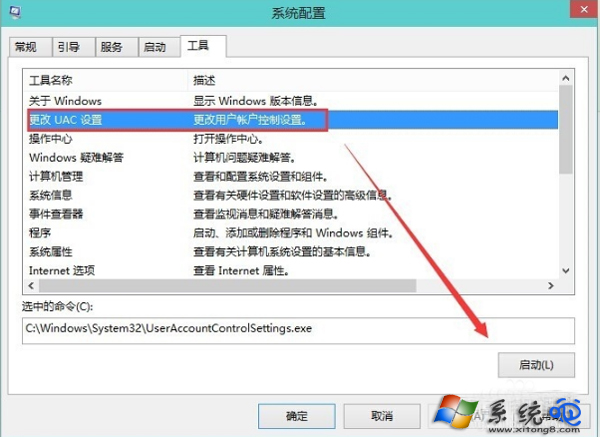
Task: Click the 取消 cancel button
Action: pyautogui.click(x=382, y=416)
